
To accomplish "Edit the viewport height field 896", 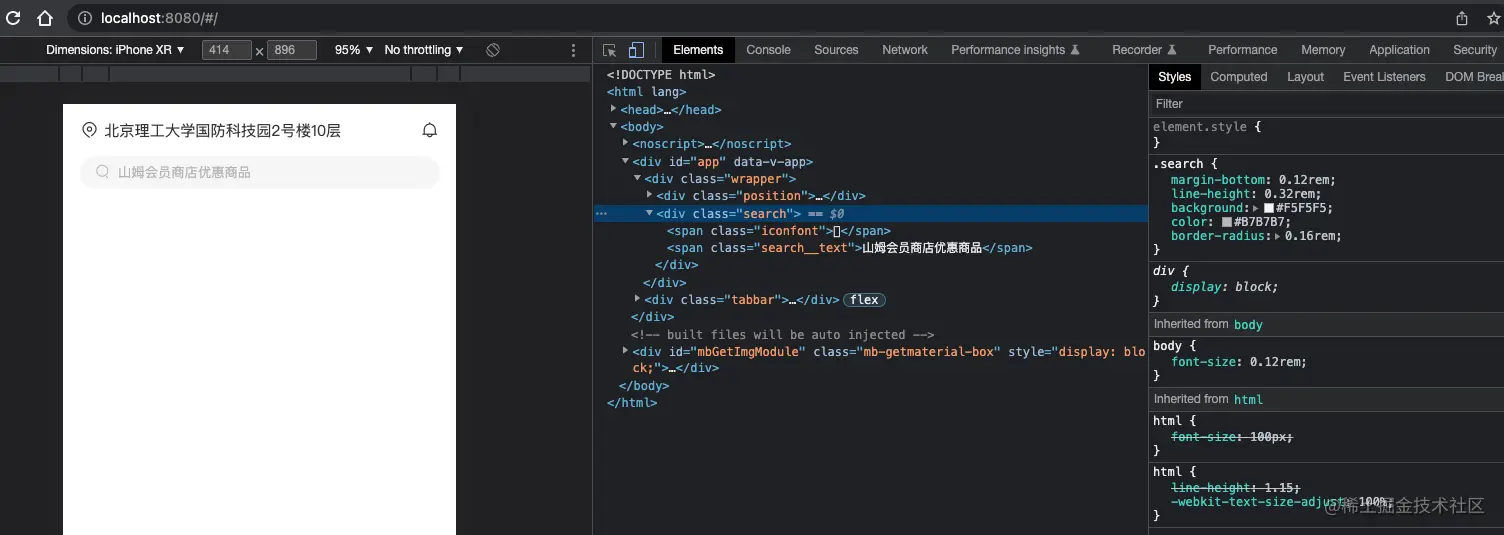I will 292,50.
